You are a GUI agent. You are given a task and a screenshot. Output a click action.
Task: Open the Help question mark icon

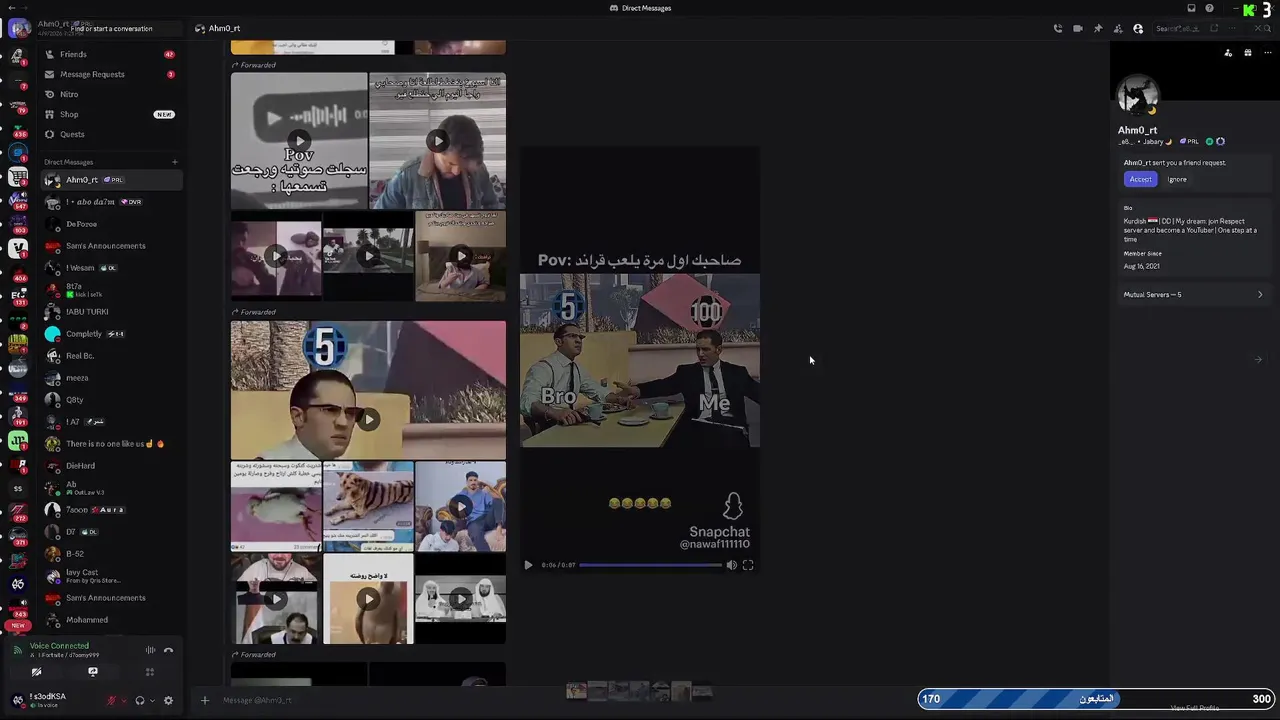1209,8
